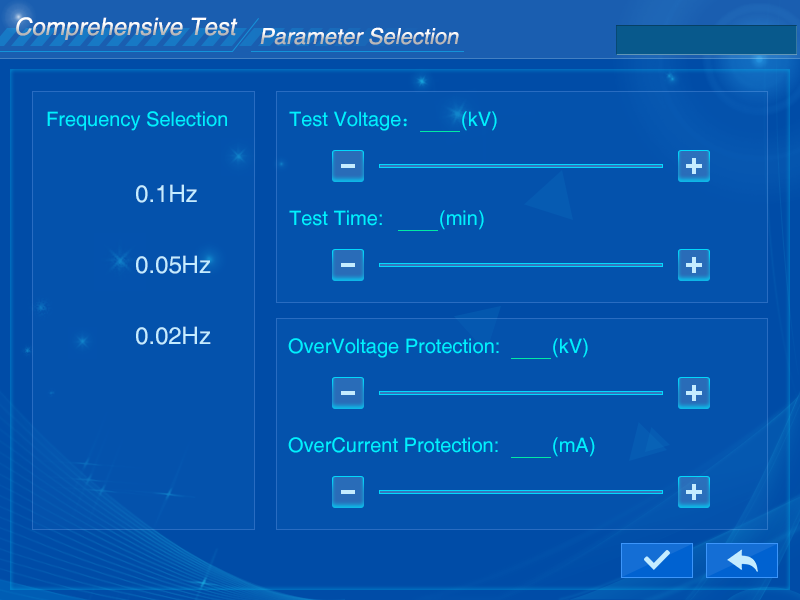This screenshot has width=800, height=600.
Task: Click the plus icon for Test Voltage
Action: [693, 166]
